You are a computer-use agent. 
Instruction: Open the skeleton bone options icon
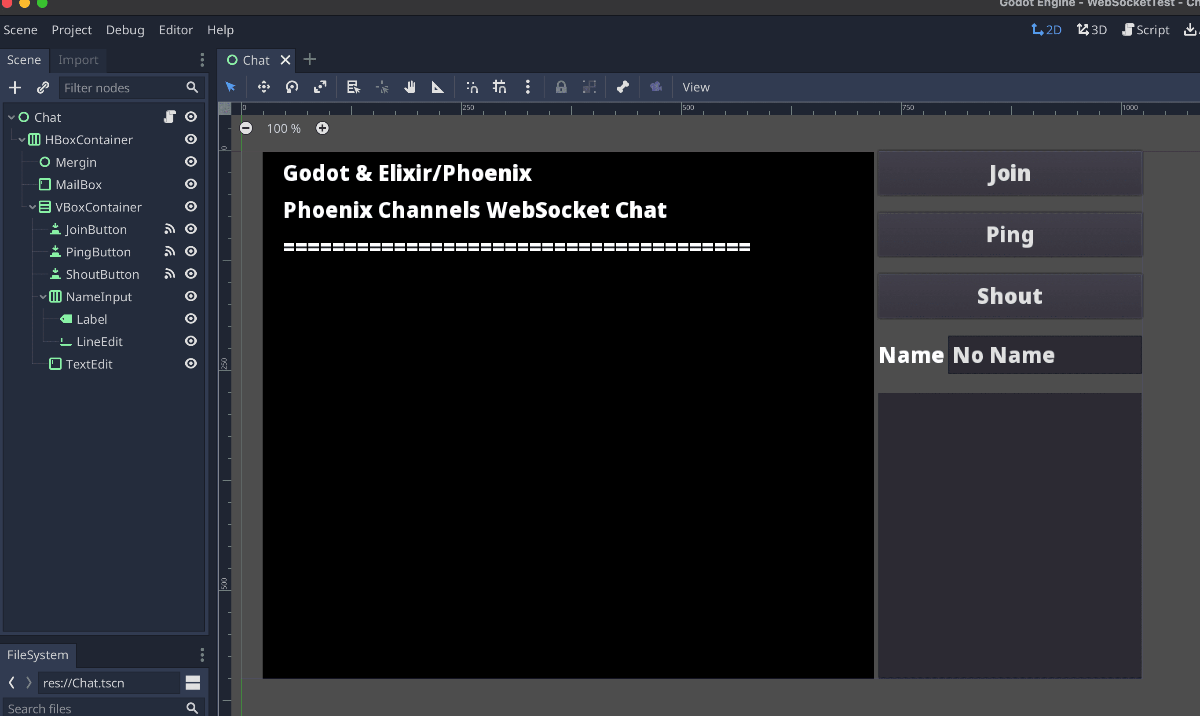point(622,87)
